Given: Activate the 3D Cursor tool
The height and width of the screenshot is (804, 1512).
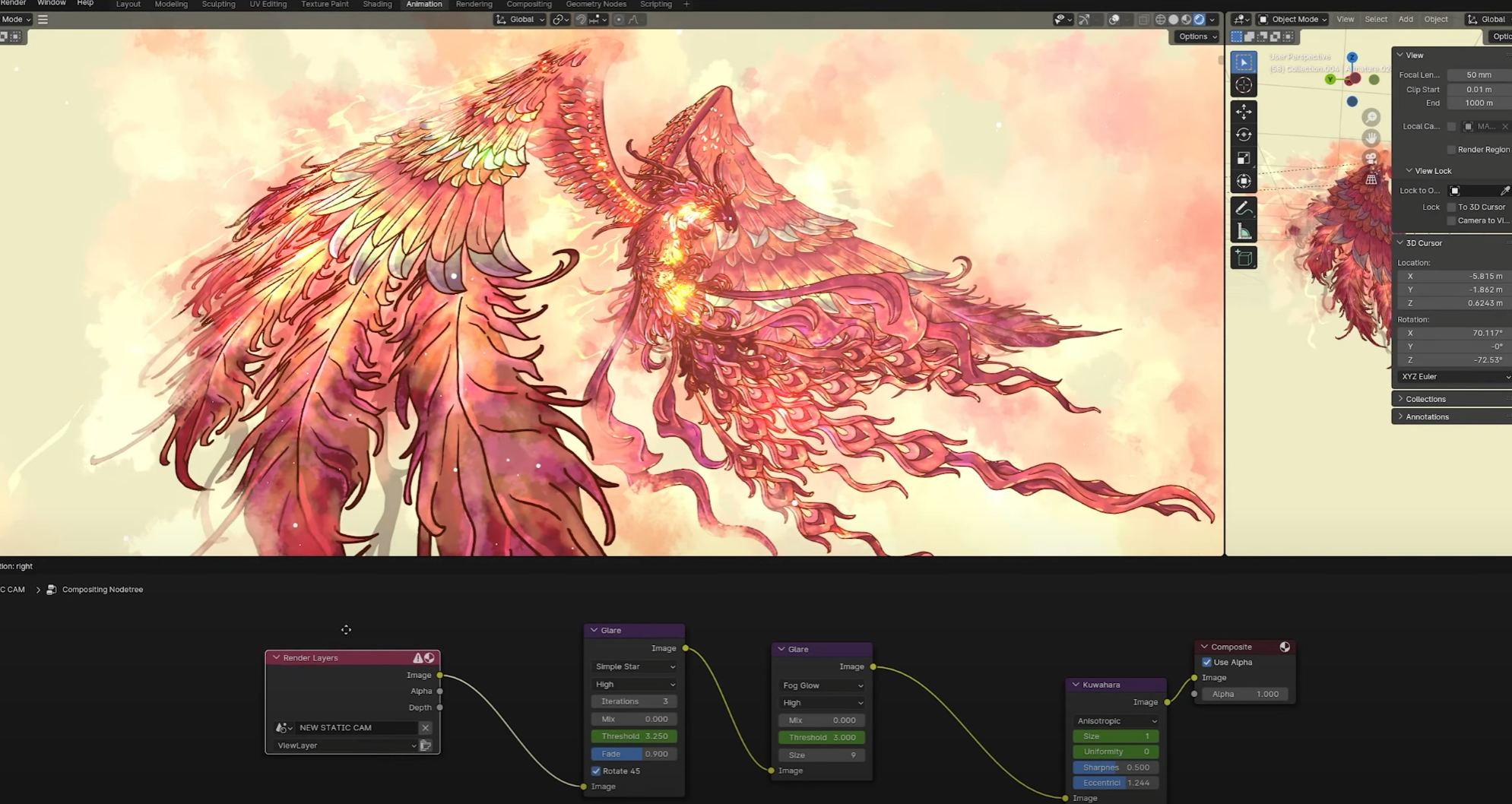Looking at the screenshot, I should (x=1244, y=86).
